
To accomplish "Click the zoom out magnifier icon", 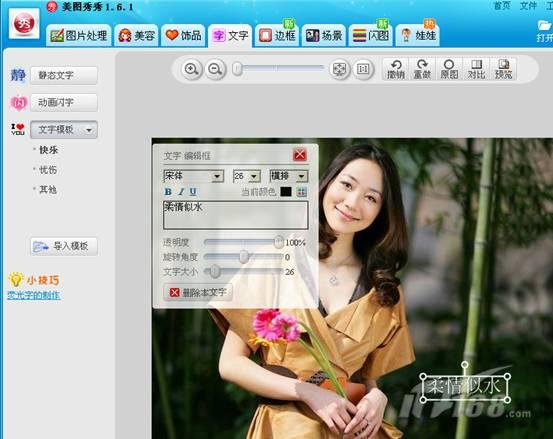I will click(x=215, y=69).
